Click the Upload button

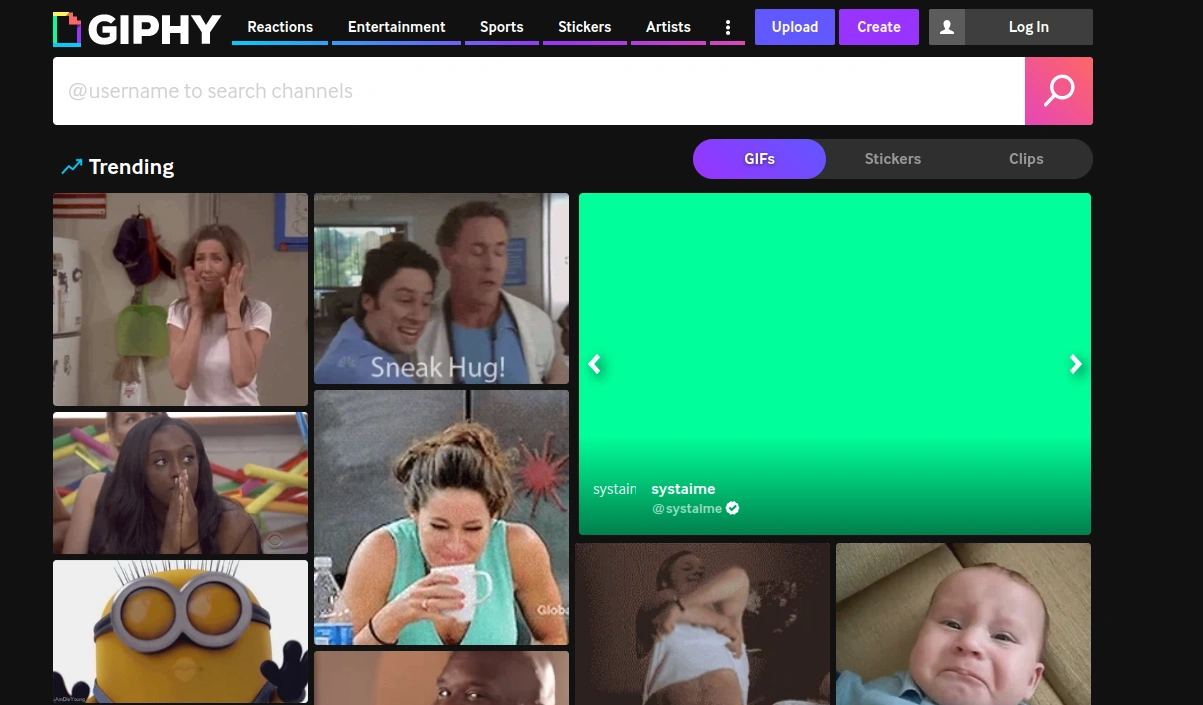794,27
